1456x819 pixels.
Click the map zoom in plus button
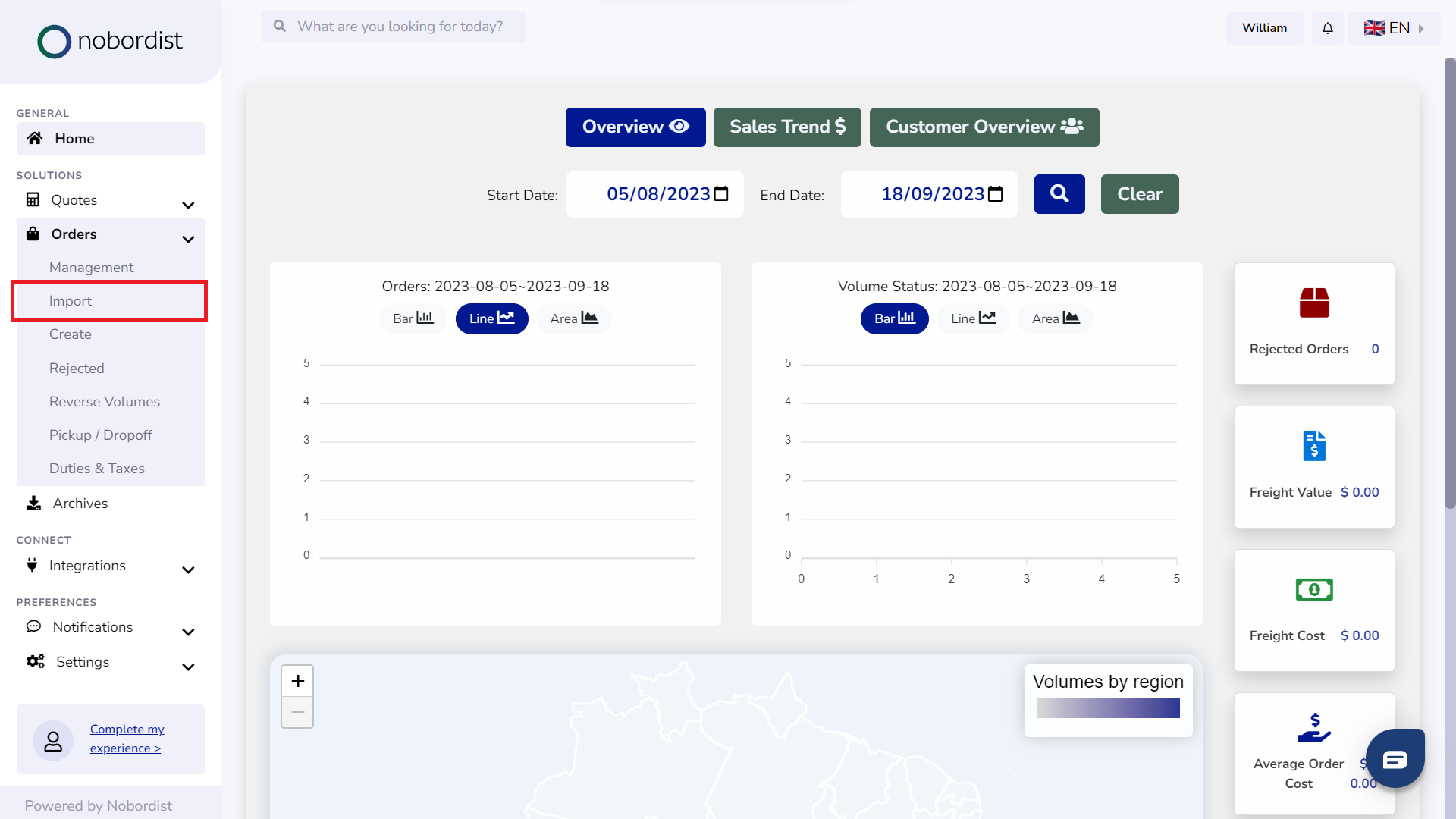click(x=297, y=681)
